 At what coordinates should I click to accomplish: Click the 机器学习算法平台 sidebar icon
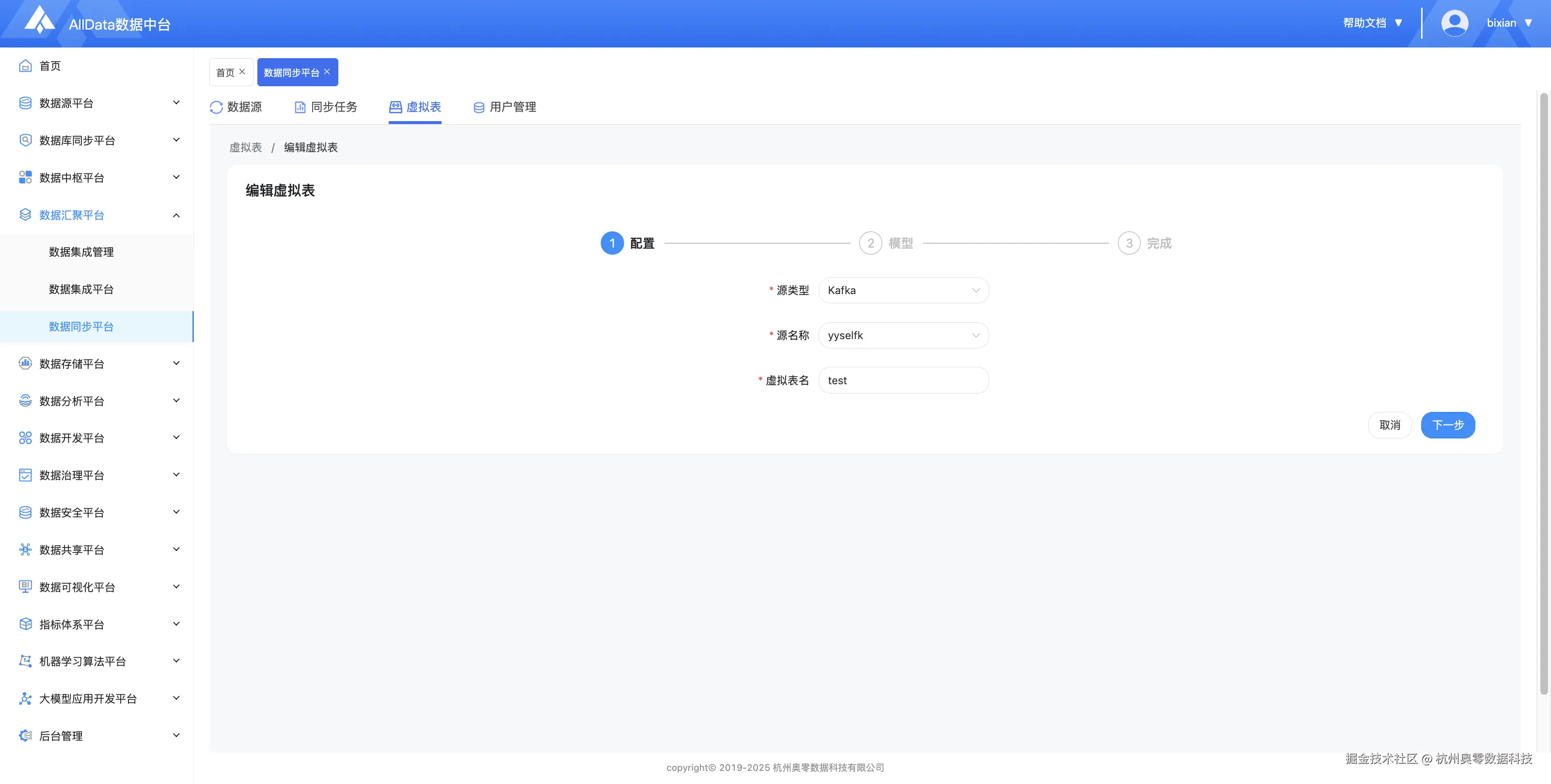(x=25, y=661)
